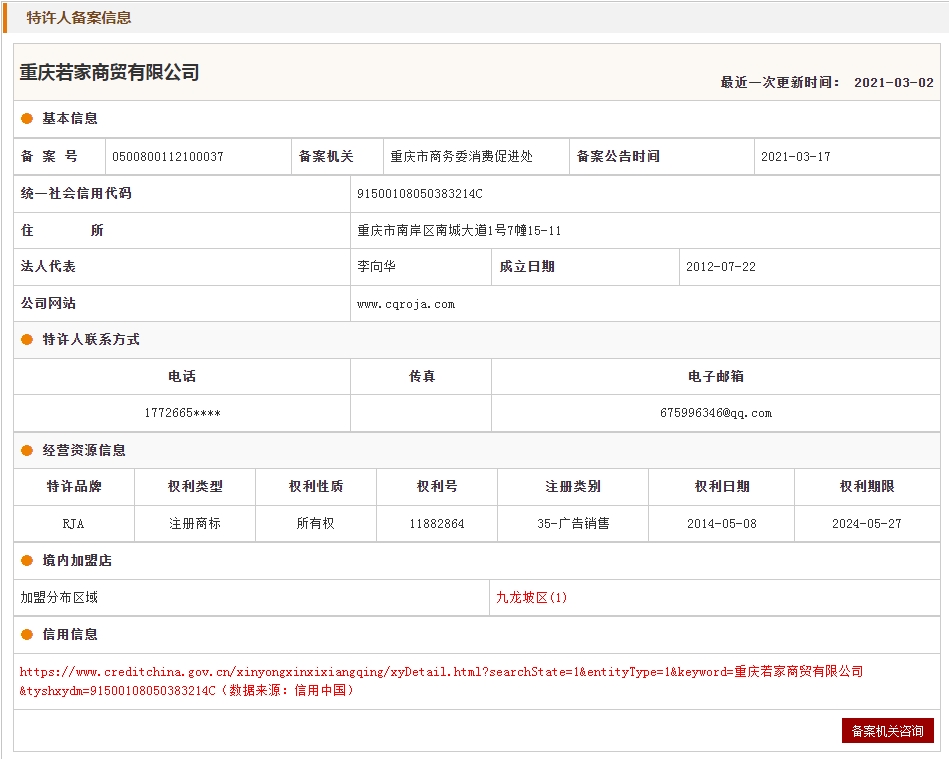Click the brand name RJA cell
The image size is (949, 759).
[x=74, y=524]
